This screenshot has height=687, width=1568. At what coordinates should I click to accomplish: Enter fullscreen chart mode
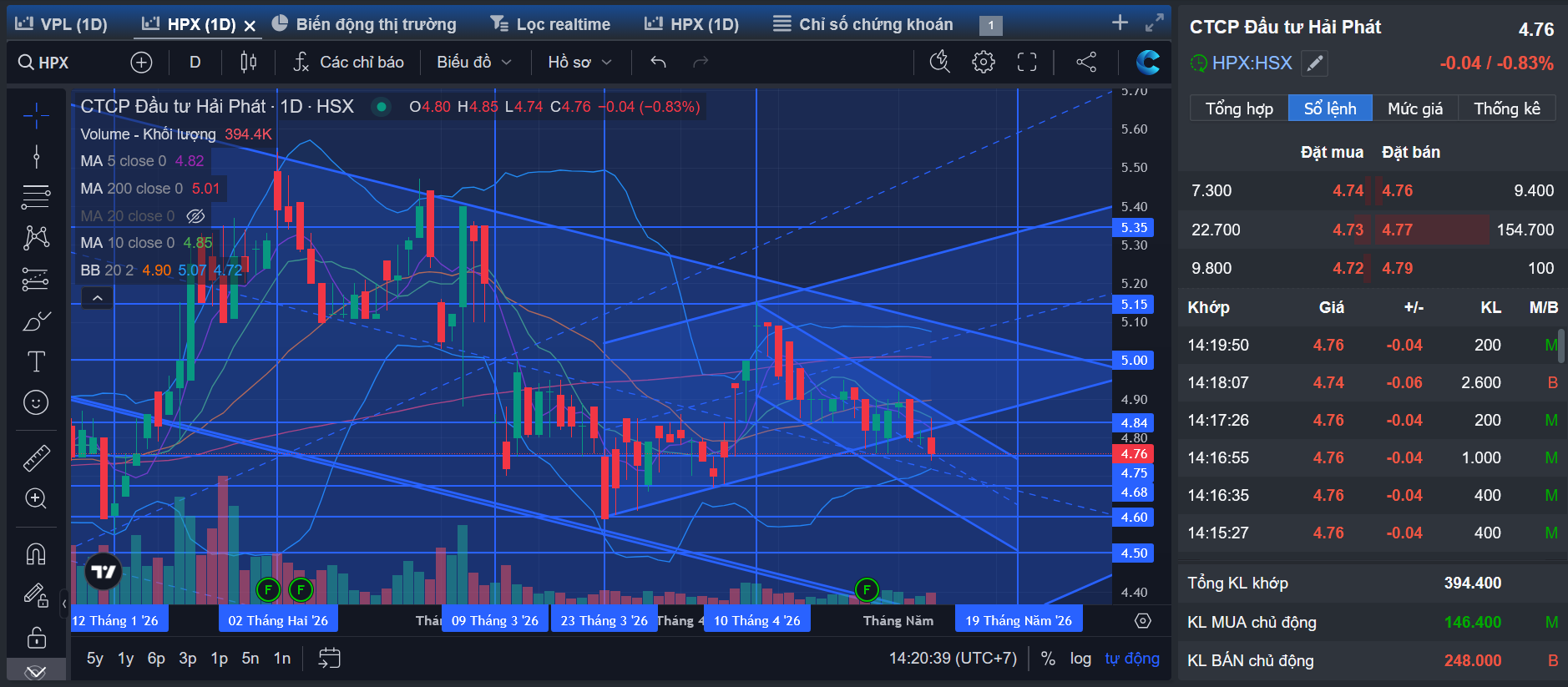pos(1027,62)
